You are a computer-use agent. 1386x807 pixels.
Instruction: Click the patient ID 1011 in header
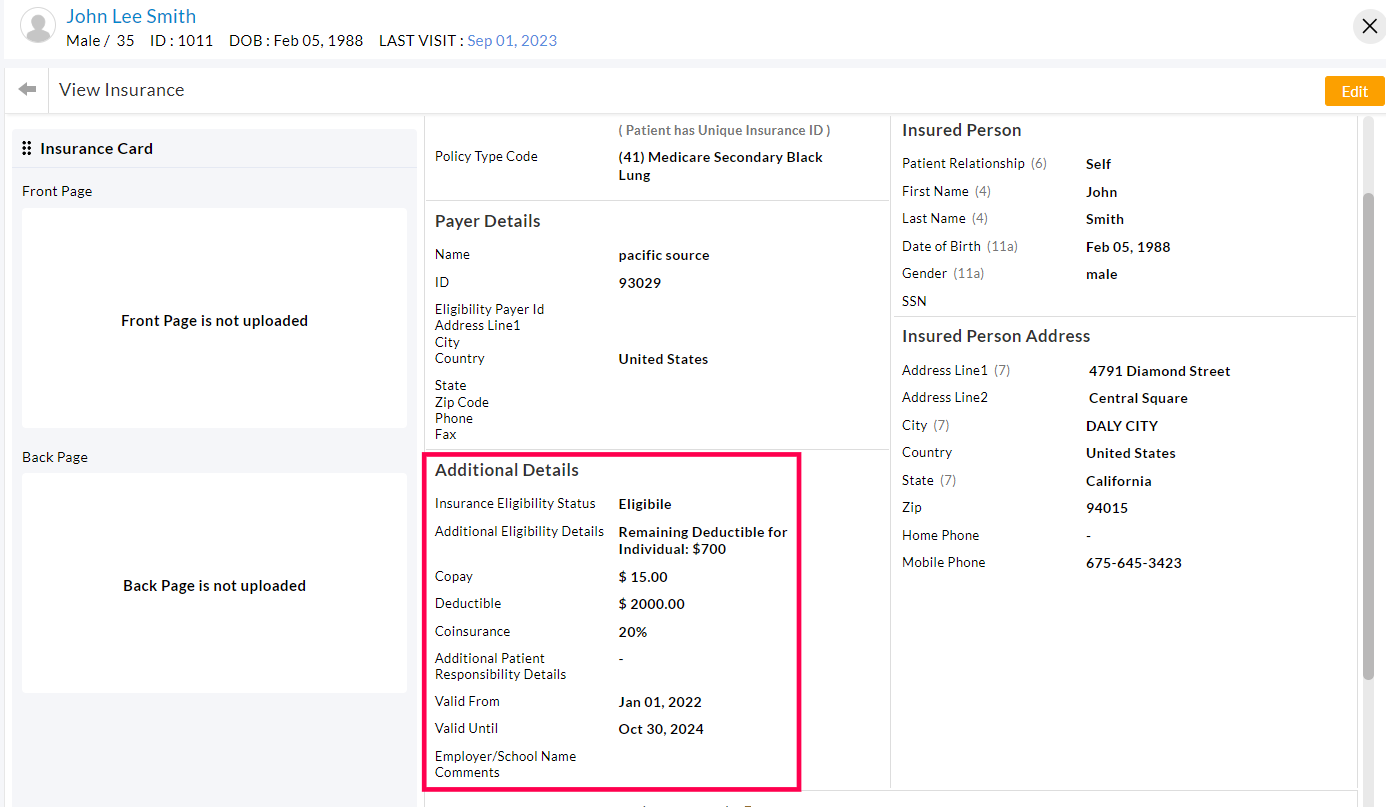tap(181, 40)
